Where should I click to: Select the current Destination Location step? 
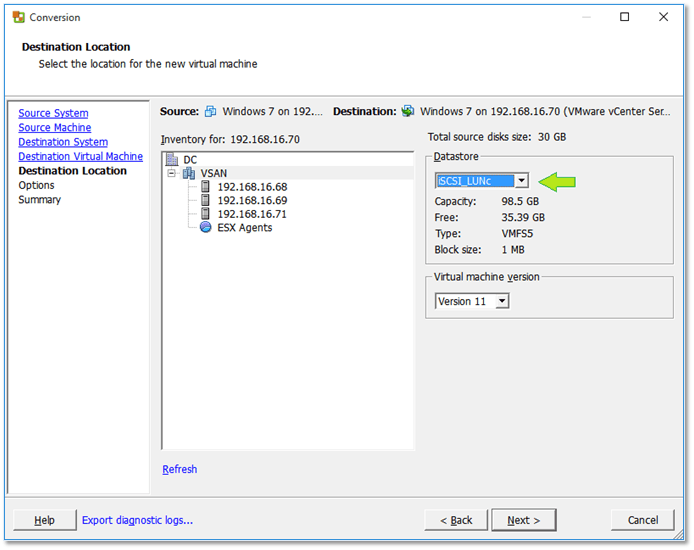73,171
